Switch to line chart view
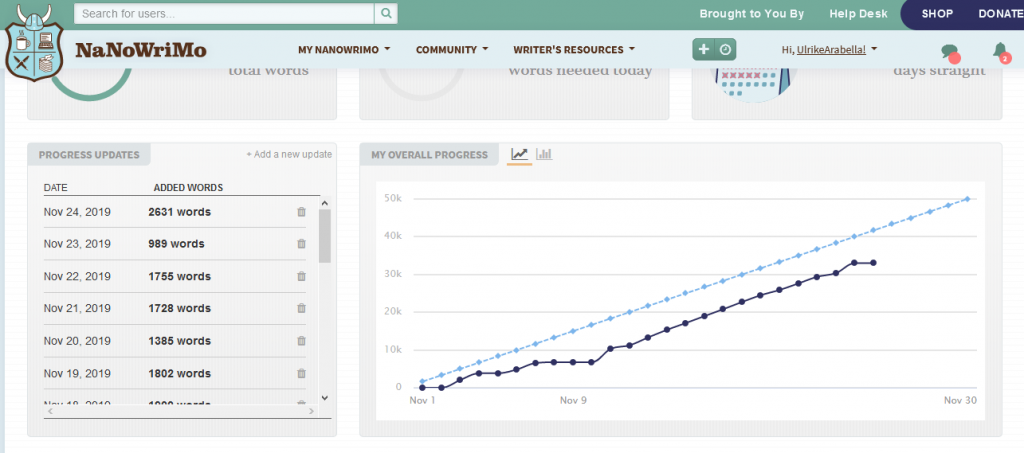Viewport: 1024px width, 453px height. click(x=520, y=155)
